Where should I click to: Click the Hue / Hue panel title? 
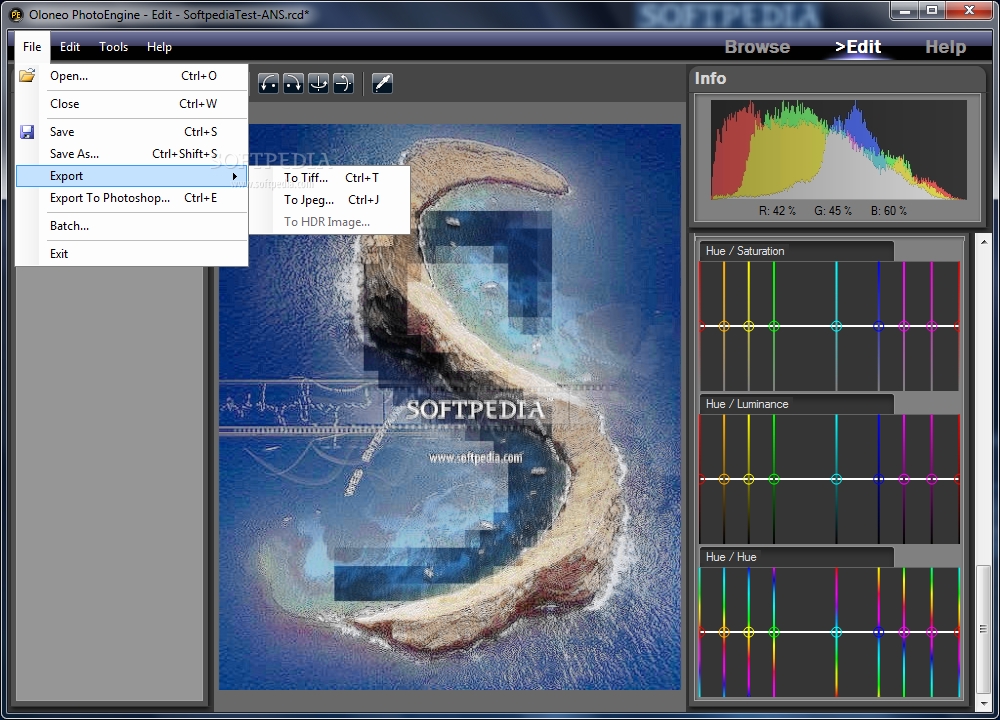(x=731, y=557)
